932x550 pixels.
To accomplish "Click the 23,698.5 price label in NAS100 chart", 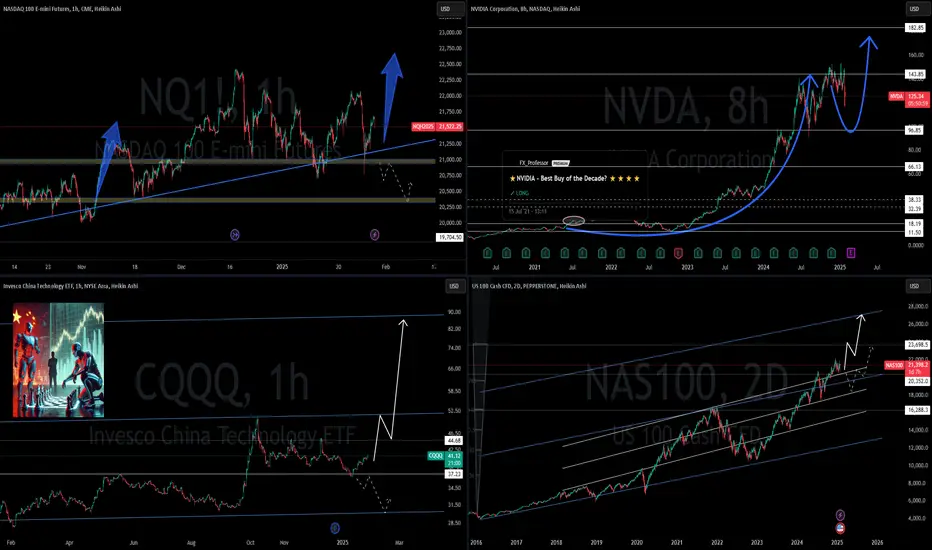I will coord(918,344).
